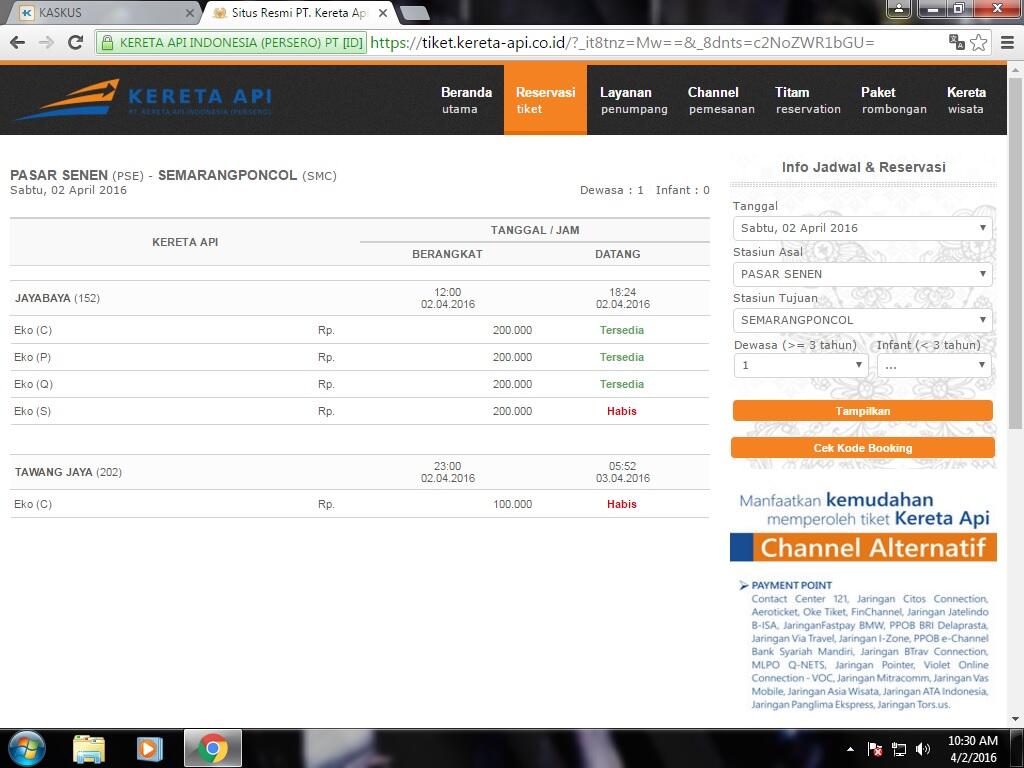The height and width of the screenshot is (768, 1024).
Task: Go back using the browser back arrow
Action: [x=18, y=43]
